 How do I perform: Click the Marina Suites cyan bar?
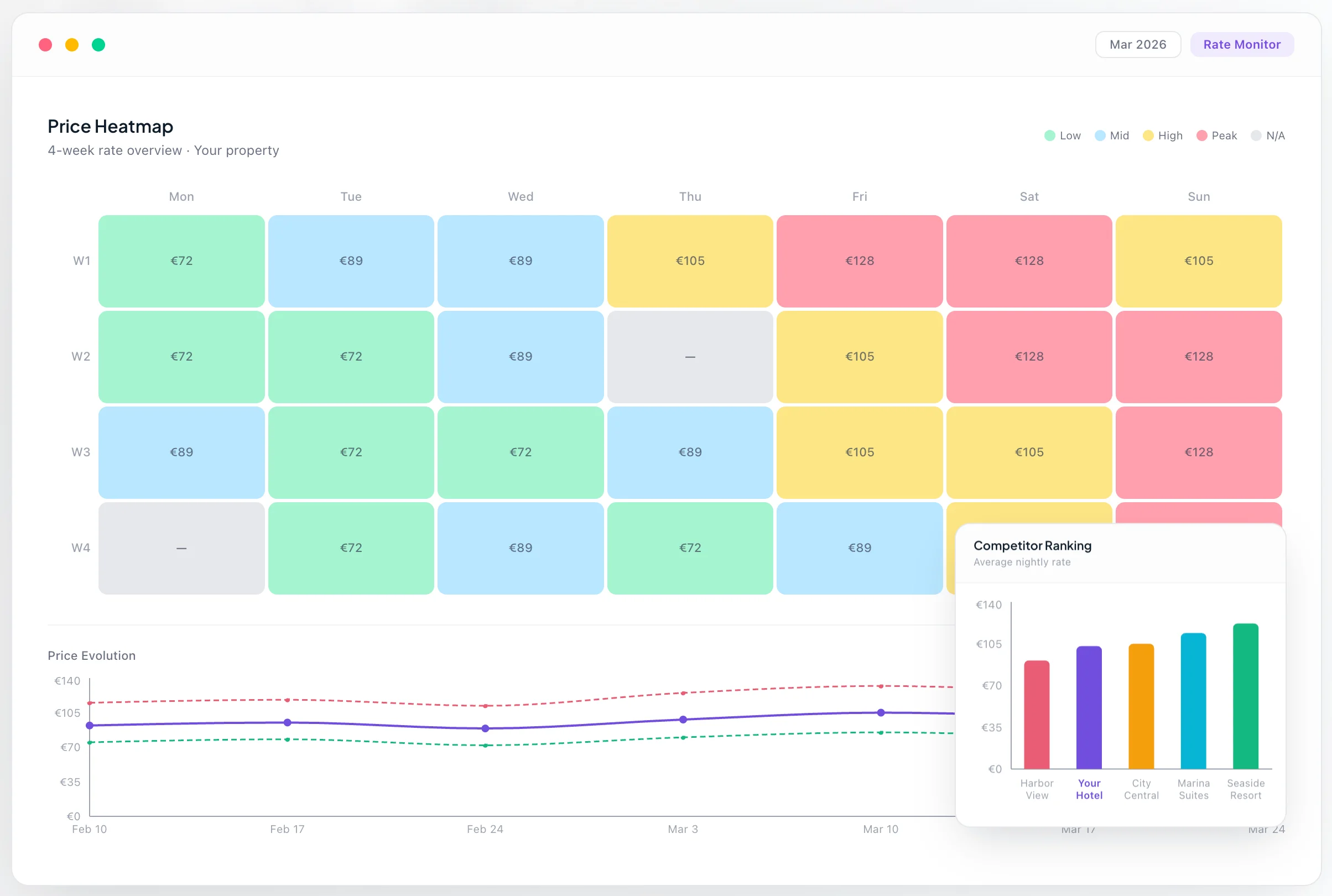point(1193,701)
